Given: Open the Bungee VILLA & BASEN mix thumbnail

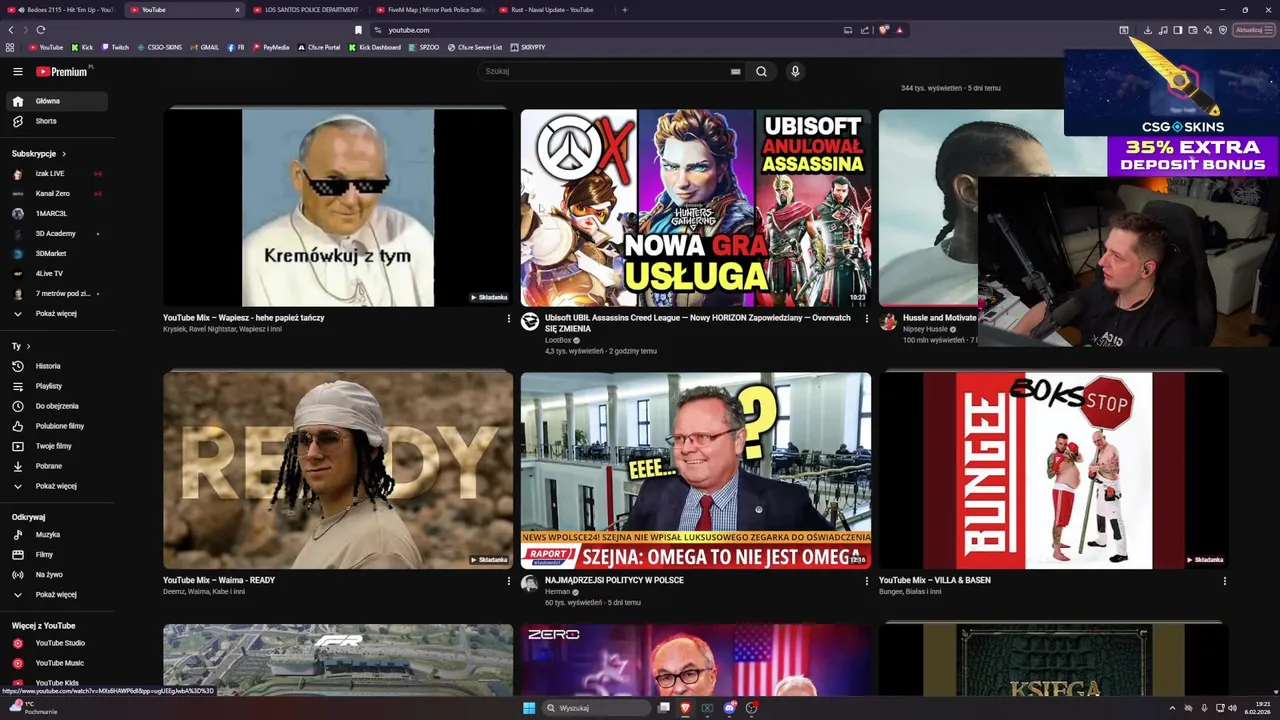Looking at the screenshot, I should (1053, 470).
